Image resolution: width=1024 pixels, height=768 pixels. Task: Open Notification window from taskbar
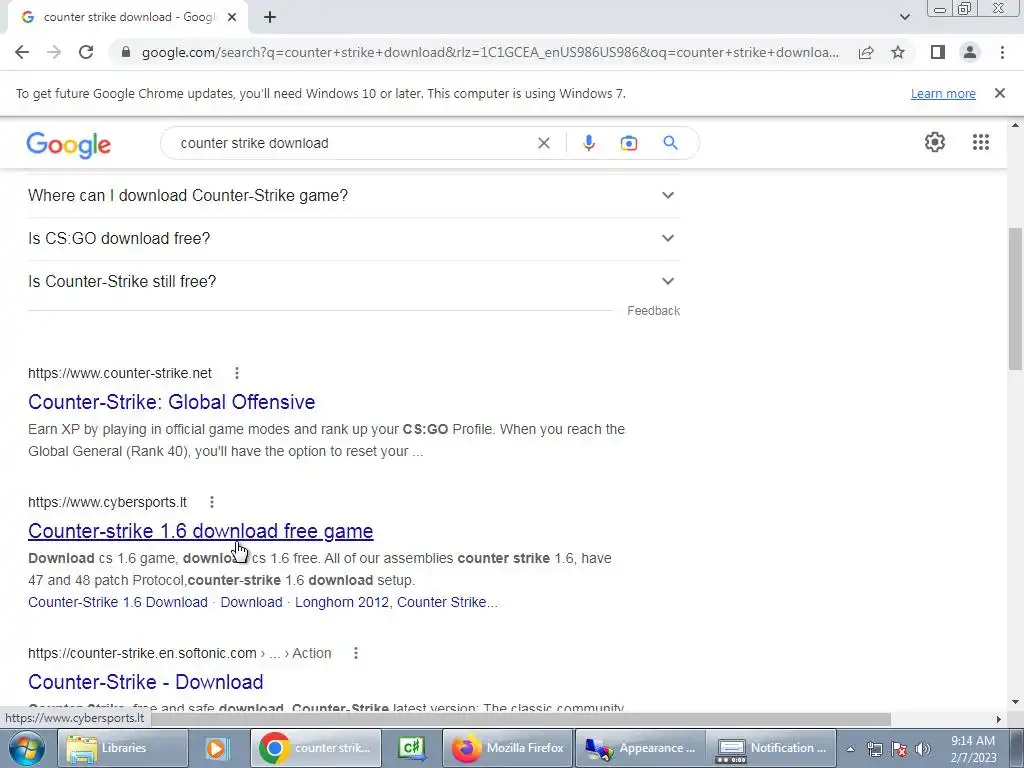(x=772, y=748)
